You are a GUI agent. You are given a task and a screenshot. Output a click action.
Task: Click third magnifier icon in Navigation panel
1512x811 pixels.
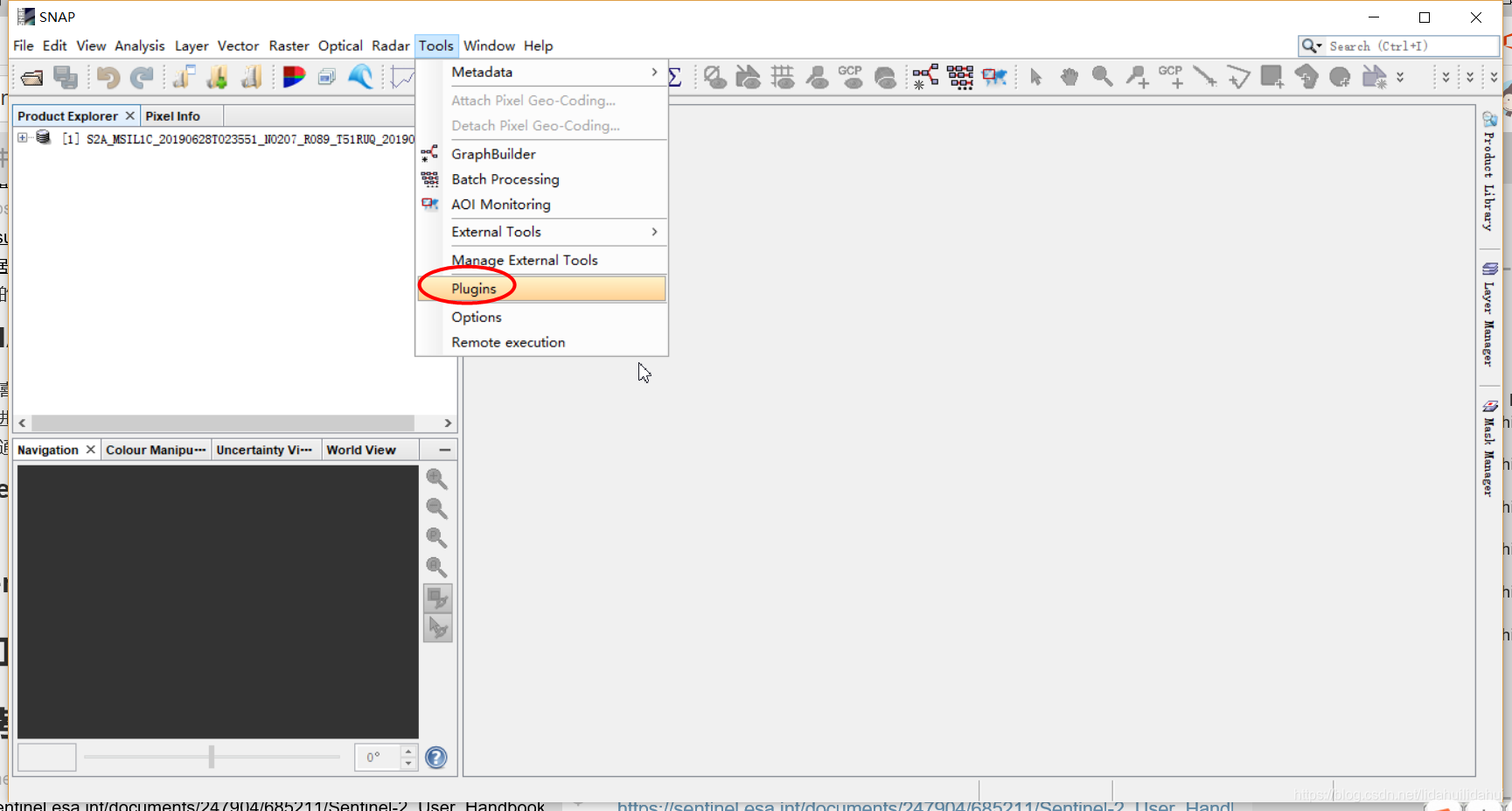436,538
